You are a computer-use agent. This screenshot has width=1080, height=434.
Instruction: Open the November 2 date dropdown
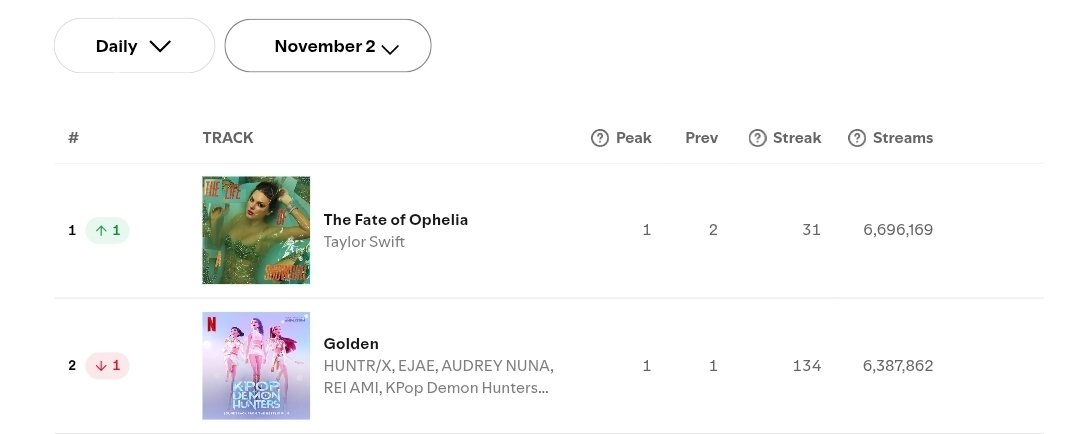(x=328, y=45)
